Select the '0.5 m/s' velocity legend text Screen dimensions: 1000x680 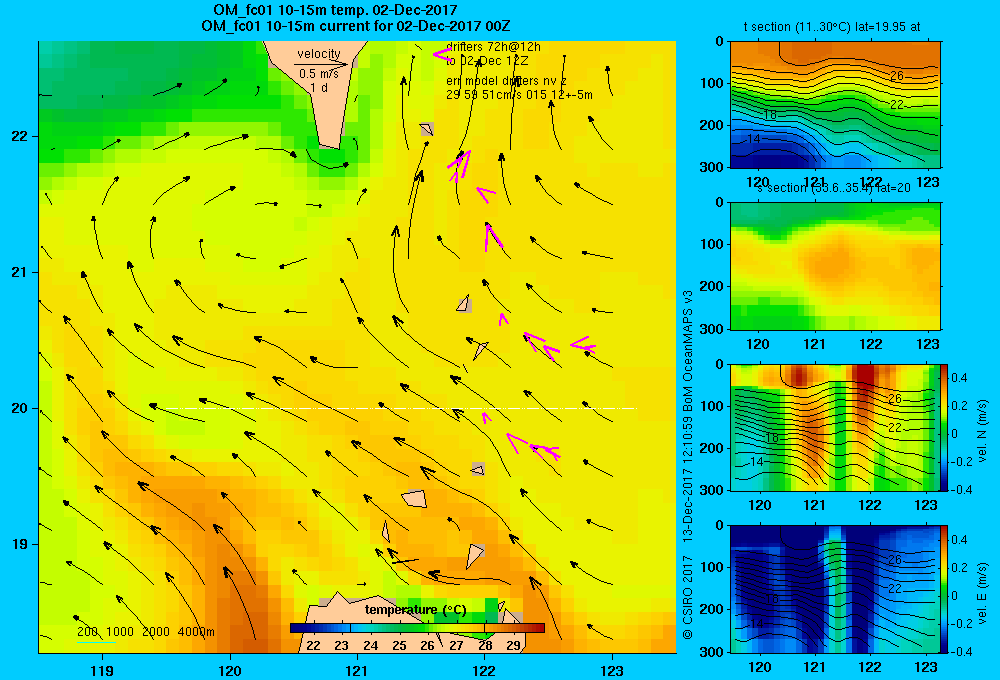(x=319, y=74)
